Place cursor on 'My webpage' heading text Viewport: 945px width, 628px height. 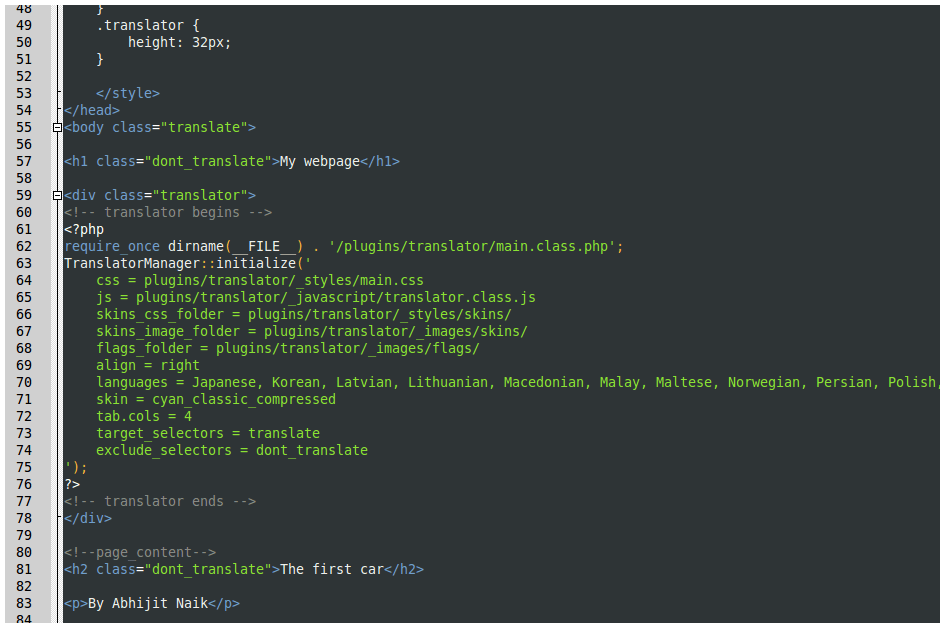click(x=319, y=162)
